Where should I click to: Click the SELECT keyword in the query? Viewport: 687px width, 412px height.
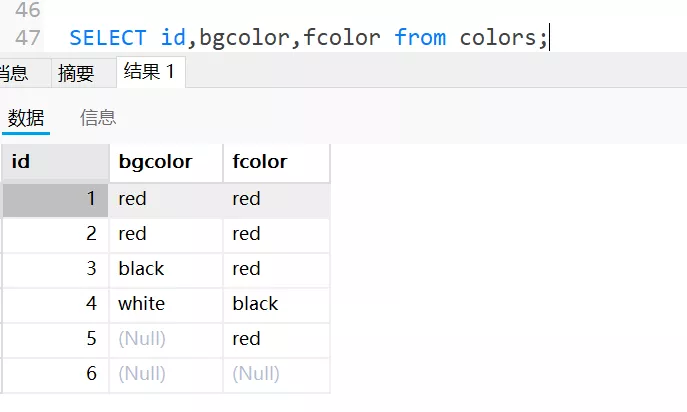pos(108,38)
